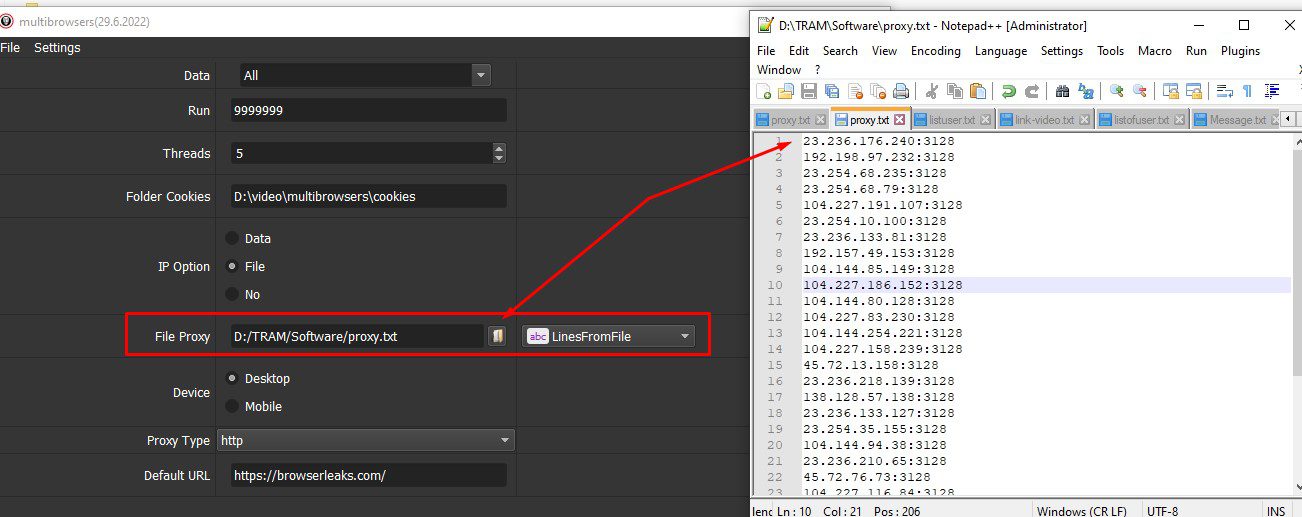Click the Copy icon in Notepad++ toolbar
The width and height of the screenshot is (1302, 517).
(x=955, y=91)
